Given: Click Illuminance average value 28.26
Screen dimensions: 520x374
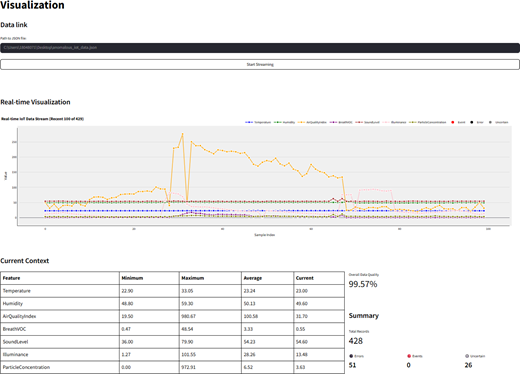Looking at the screenshot, I should click(249, 354).
